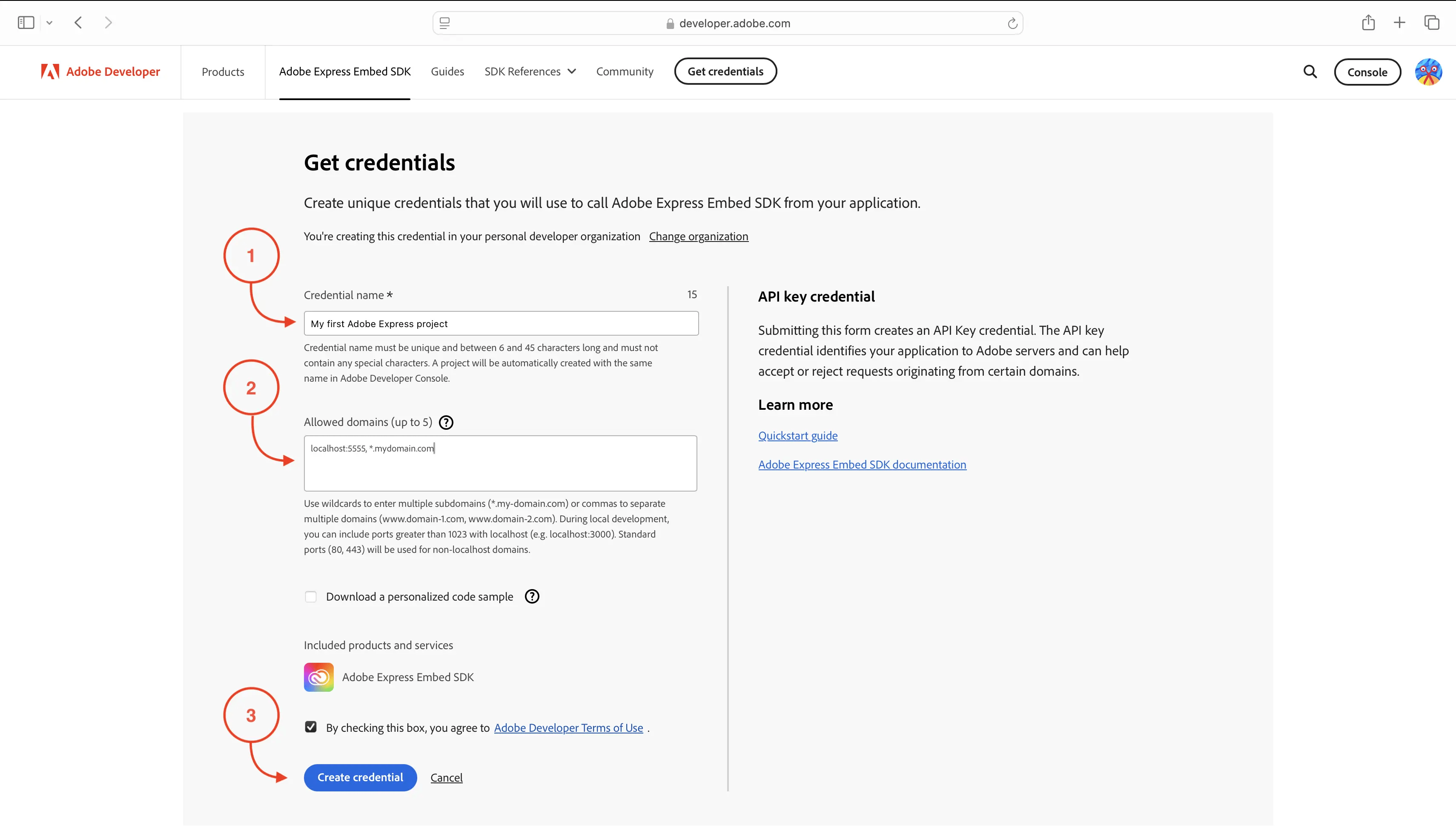Toggle the Safari sidebar icon
Viewport: 1456px width, 834px height.
point(26,23)
